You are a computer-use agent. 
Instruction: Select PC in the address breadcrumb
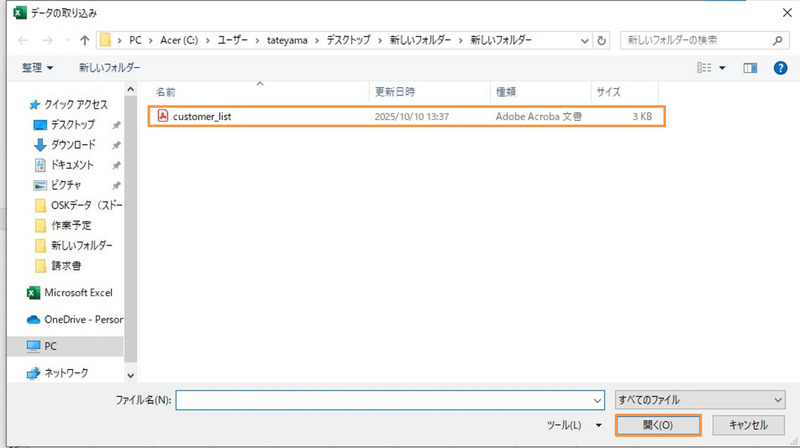pyautogui.click(x=135, y=40)
